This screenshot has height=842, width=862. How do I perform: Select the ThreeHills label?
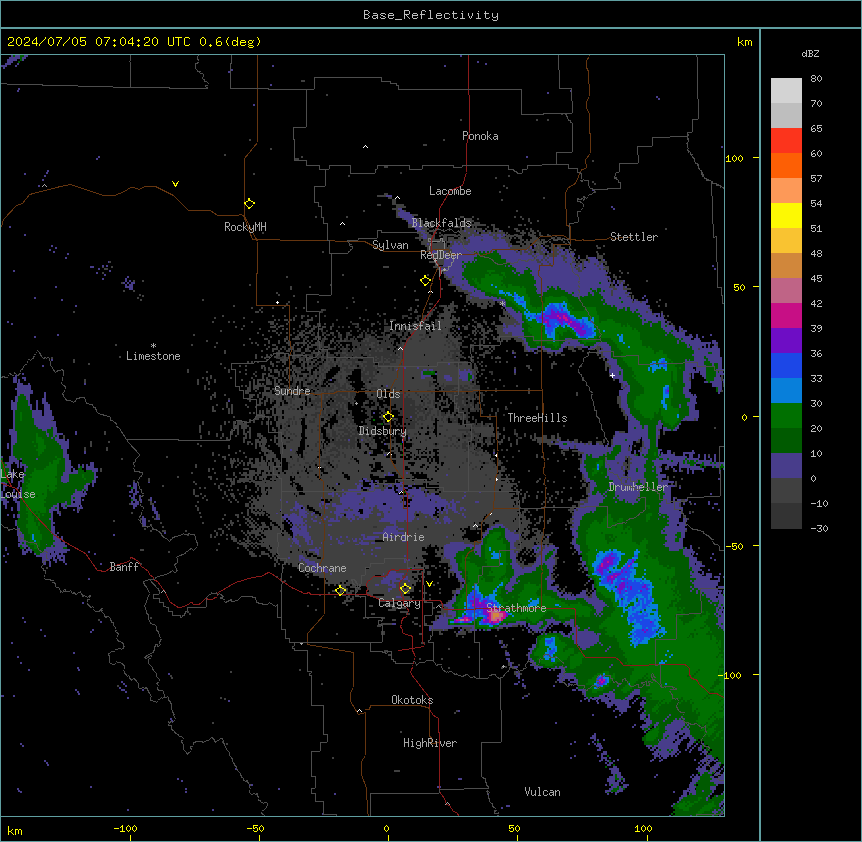click(x=537, y=418)
